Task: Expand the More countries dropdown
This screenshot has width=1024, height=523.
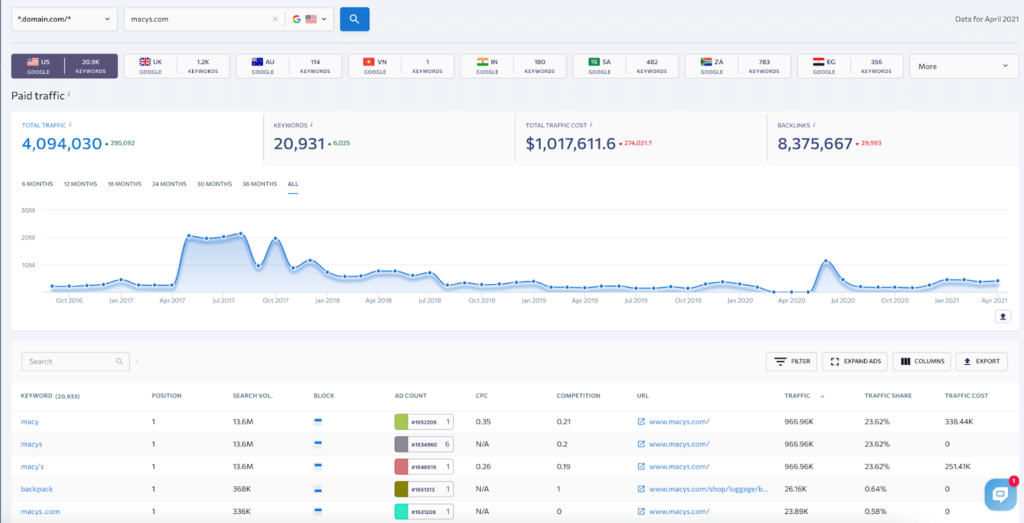Action: 963,66
